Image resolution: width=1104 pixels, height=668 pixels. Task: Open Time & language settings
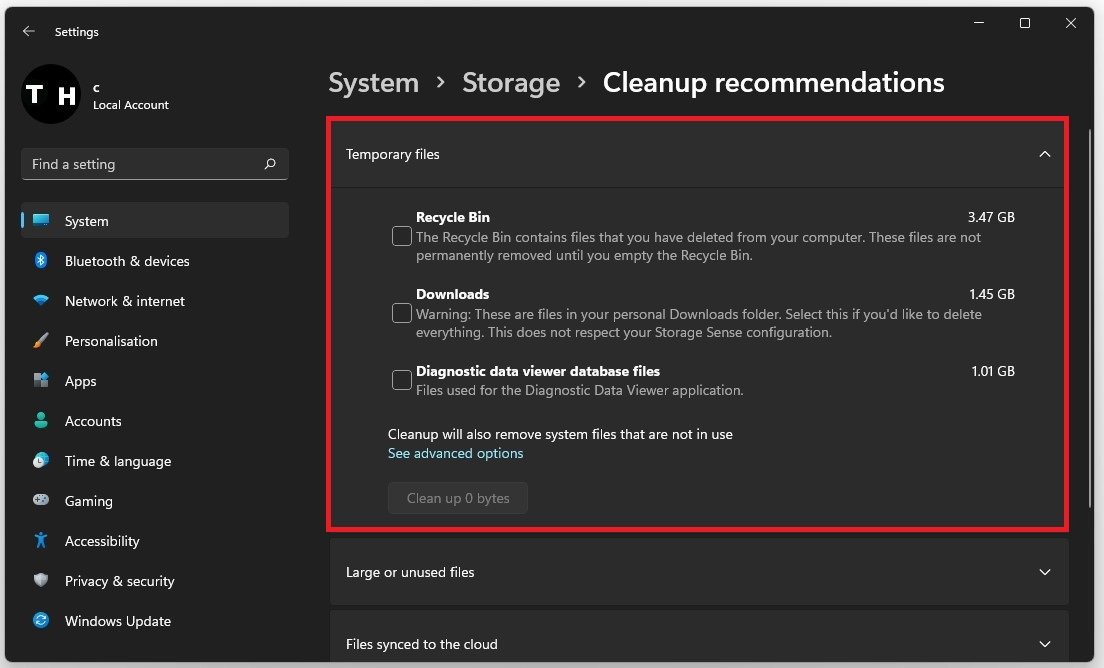(117, 461)
